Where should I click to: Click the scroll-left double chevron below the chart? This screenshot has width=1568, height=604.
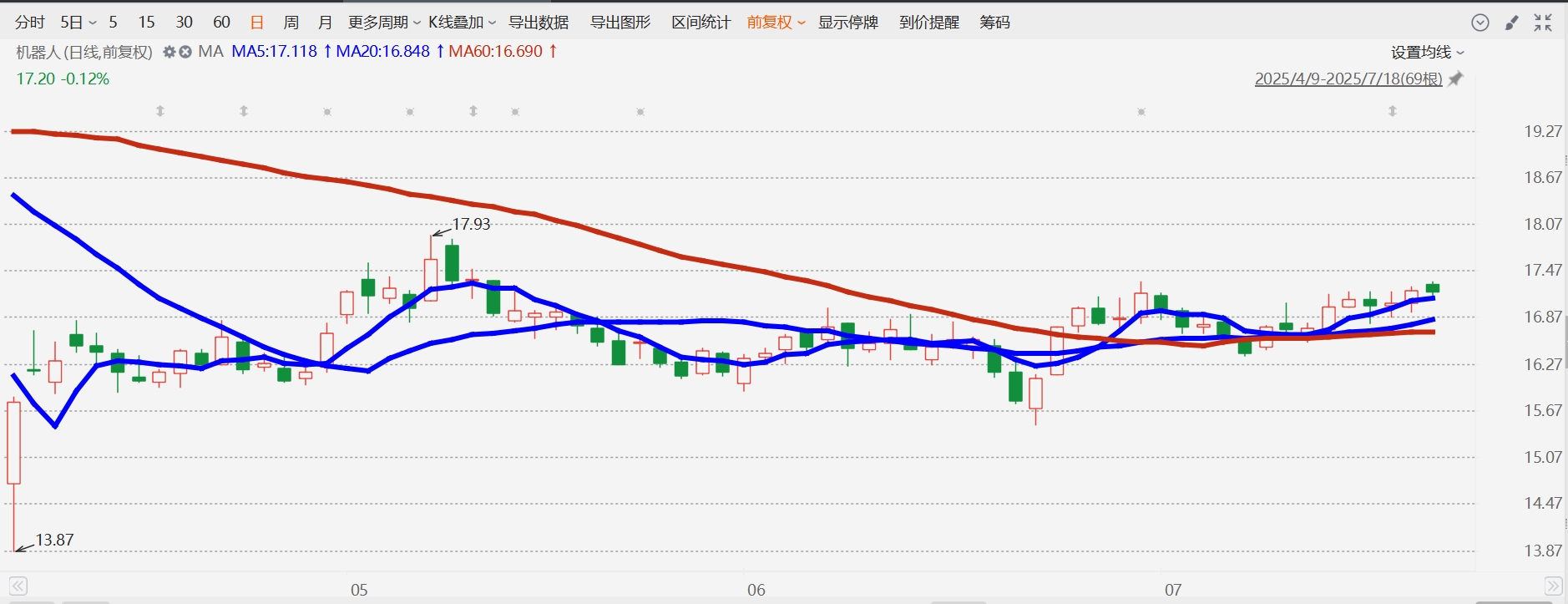(x=18, y=586)
